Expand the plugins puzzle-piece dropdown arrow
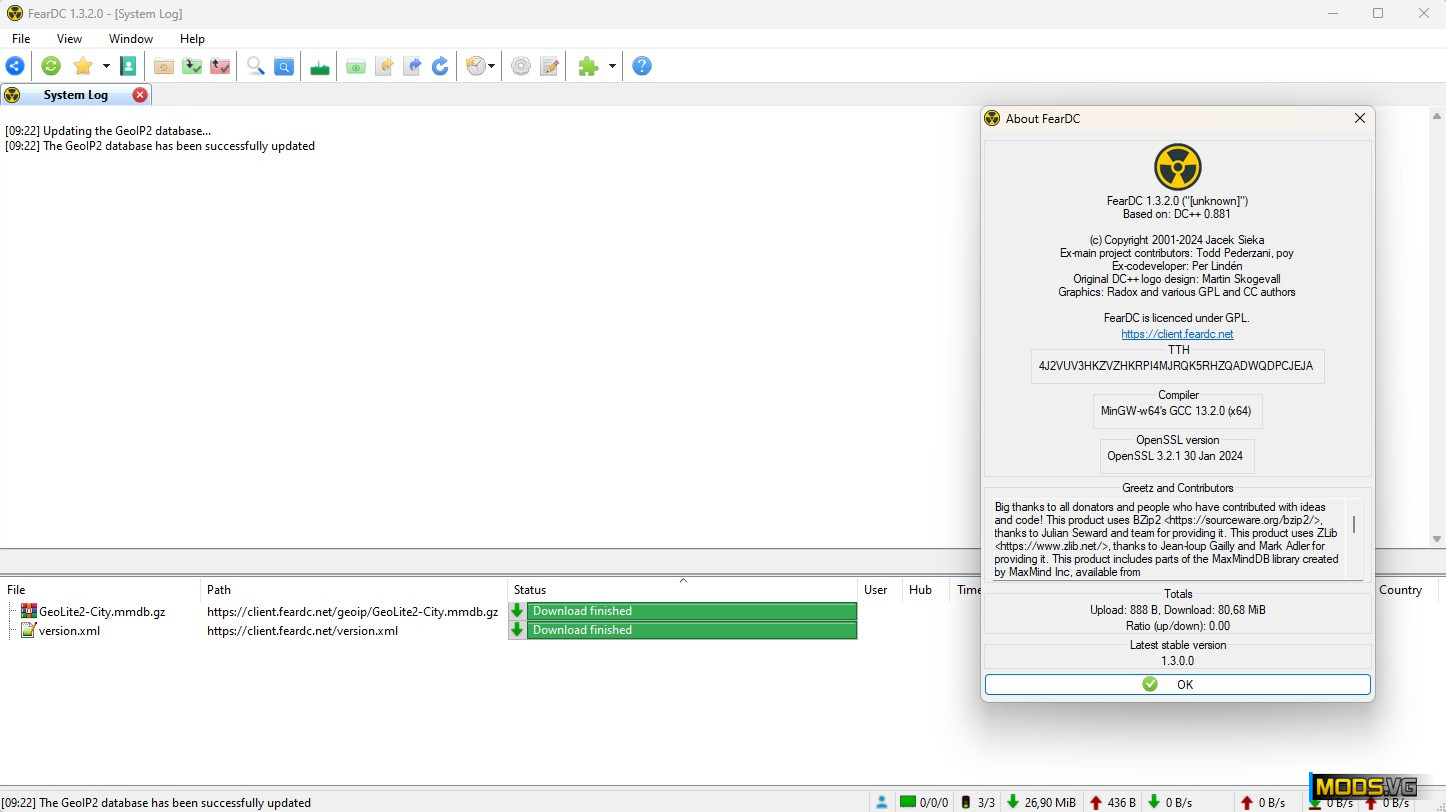The image size is (1446, 812). point(612,67)
